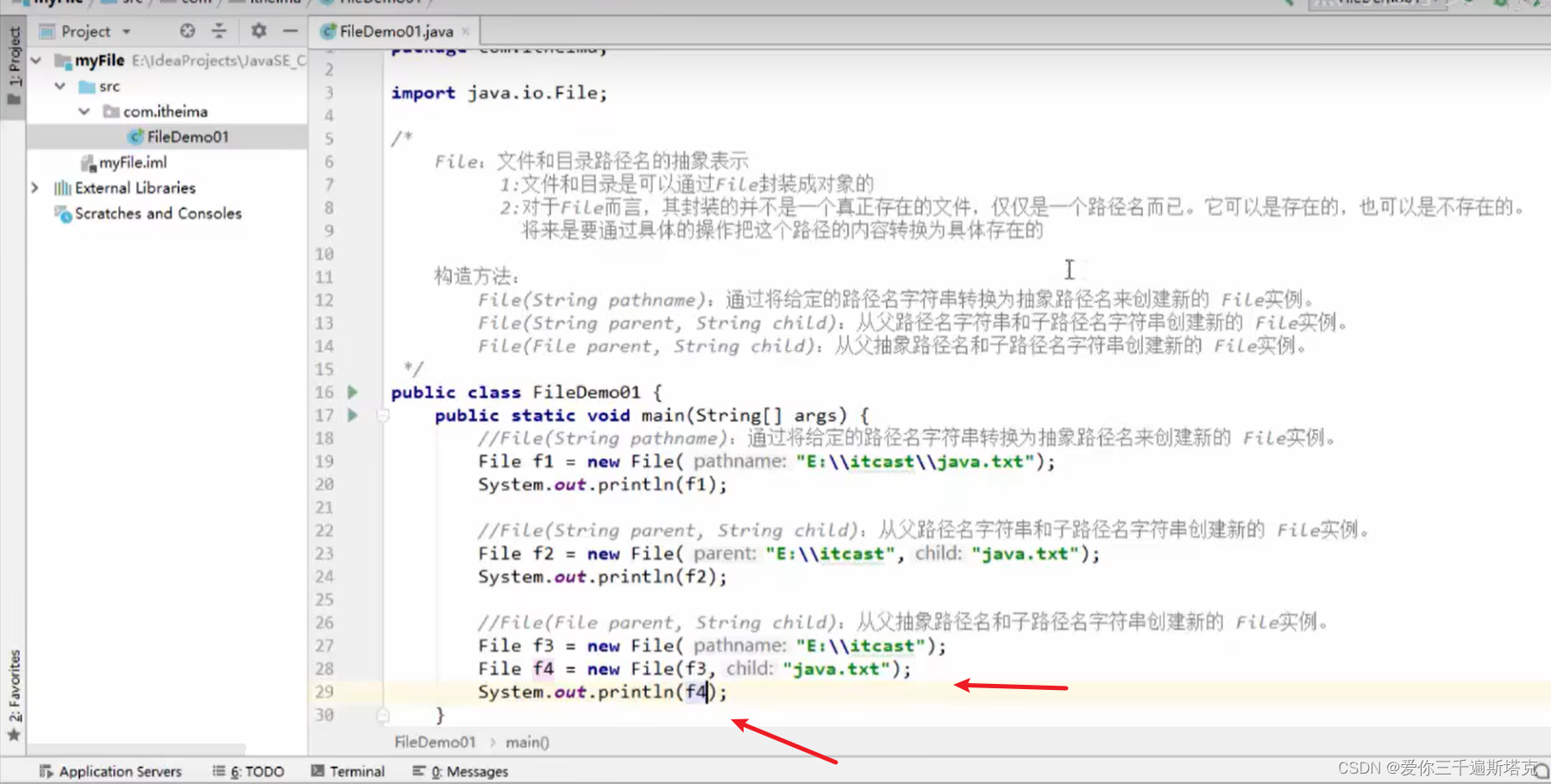The height and width of the screenshot is (784, 1551).
Task: Collapse the myFile project node
Action: coord(36,60)
